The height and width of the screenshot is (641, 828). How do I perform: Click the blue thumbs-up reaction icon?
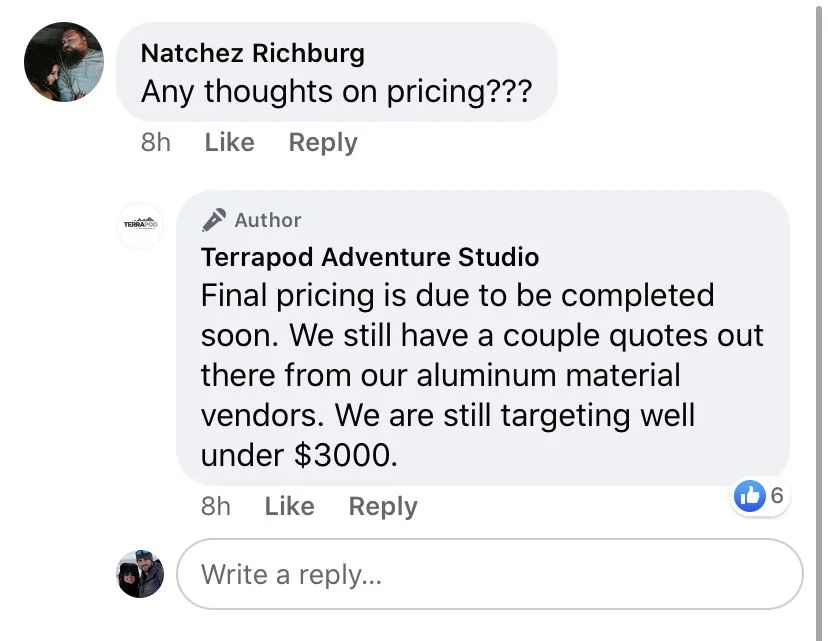(x=749, y=494)
